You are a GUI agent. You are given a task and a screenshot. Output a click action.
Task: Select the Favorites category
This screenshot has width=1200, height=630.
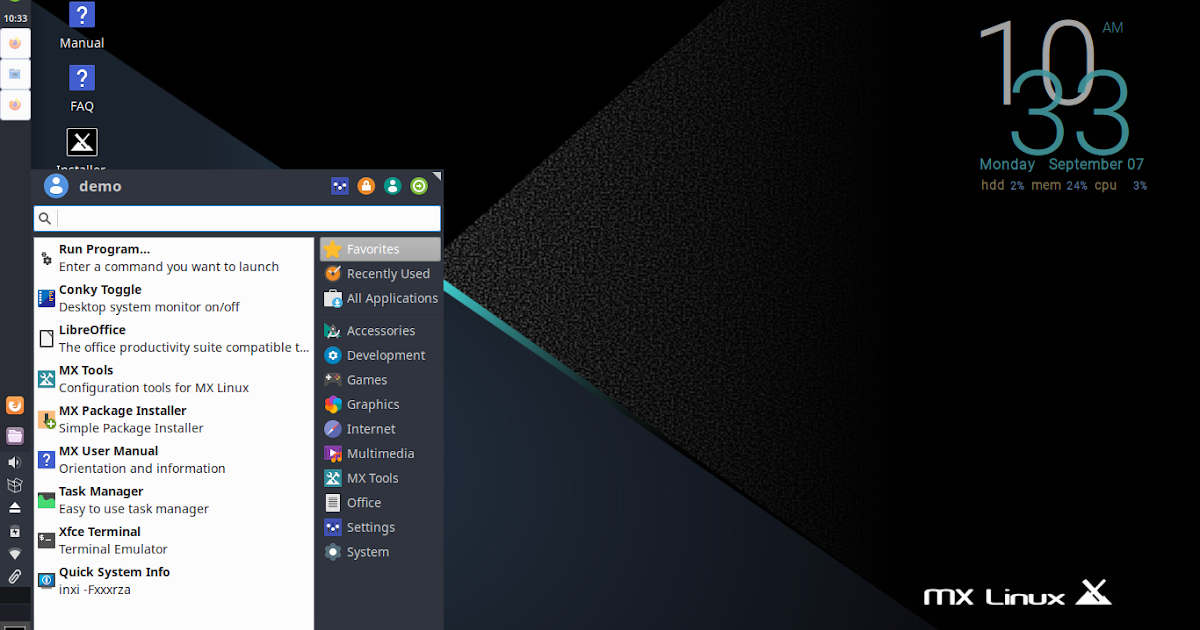[380, 249]
